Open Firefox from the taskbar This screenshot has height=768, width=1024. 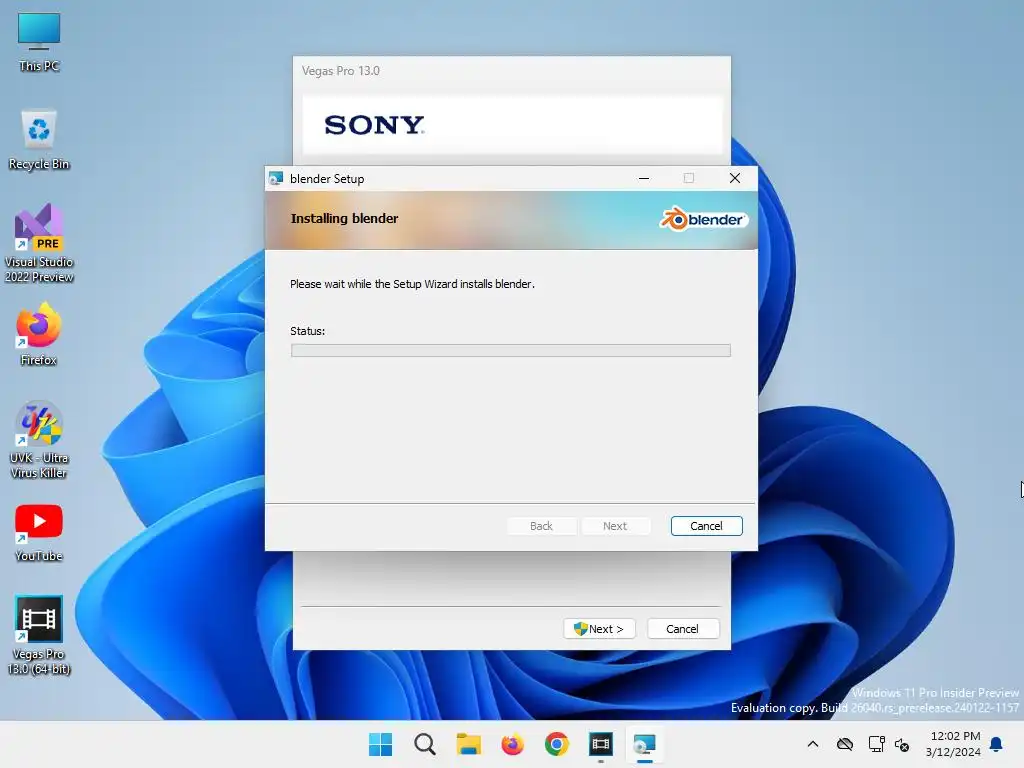pyautogui.click(x=513, y=744)
